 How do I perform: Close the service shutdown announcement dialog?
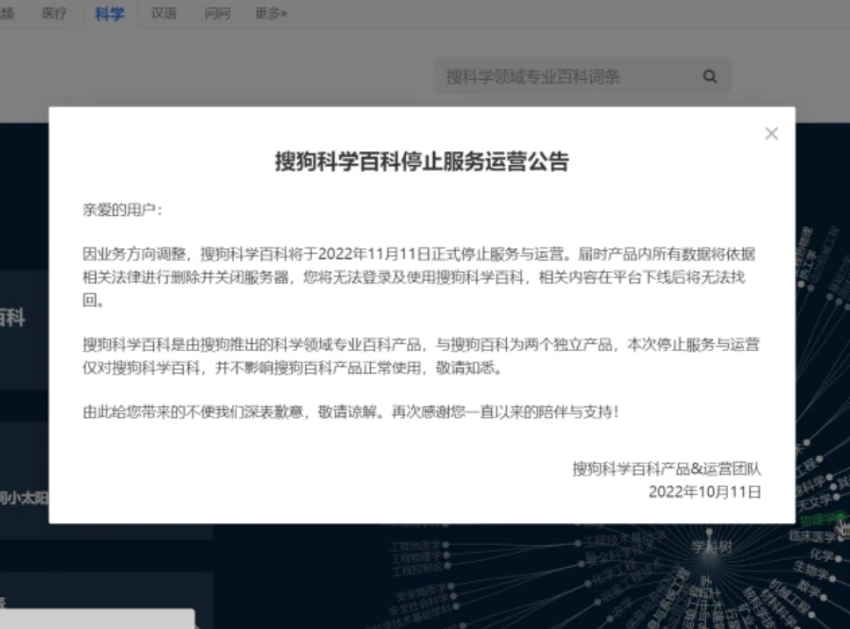(771, 134)
